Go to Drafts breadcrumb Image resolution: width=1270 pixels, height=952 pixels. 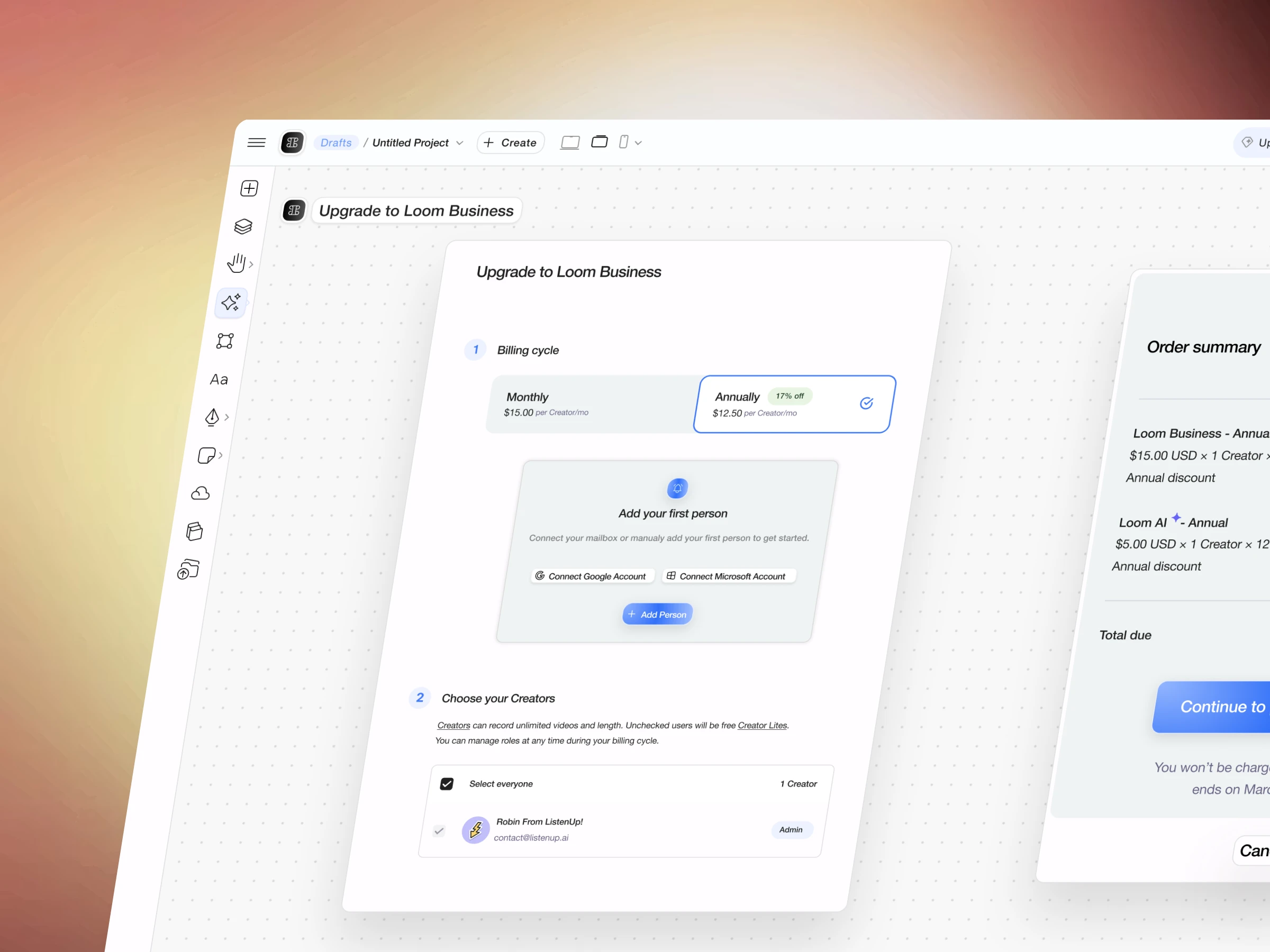[336, 143]
